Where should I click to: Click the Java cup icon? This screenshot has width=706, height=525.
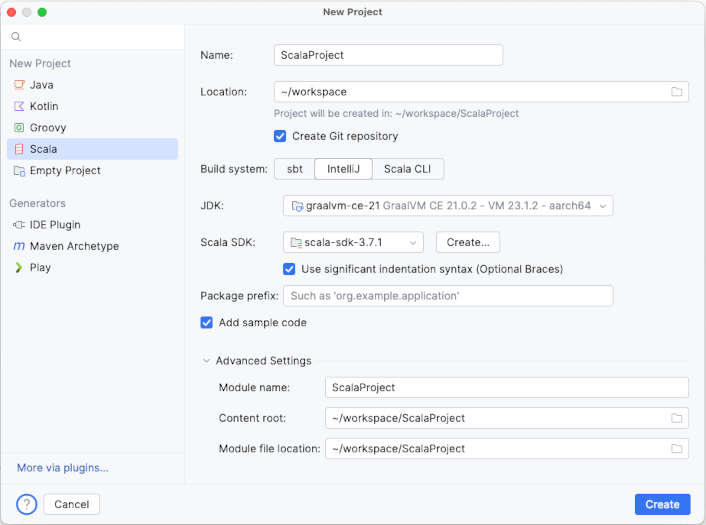[x=19, y=85]
